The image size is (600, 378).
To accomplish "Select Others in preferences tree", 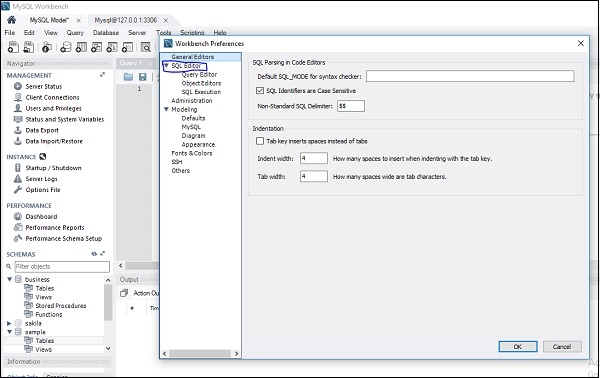I will tap(181, 171).
